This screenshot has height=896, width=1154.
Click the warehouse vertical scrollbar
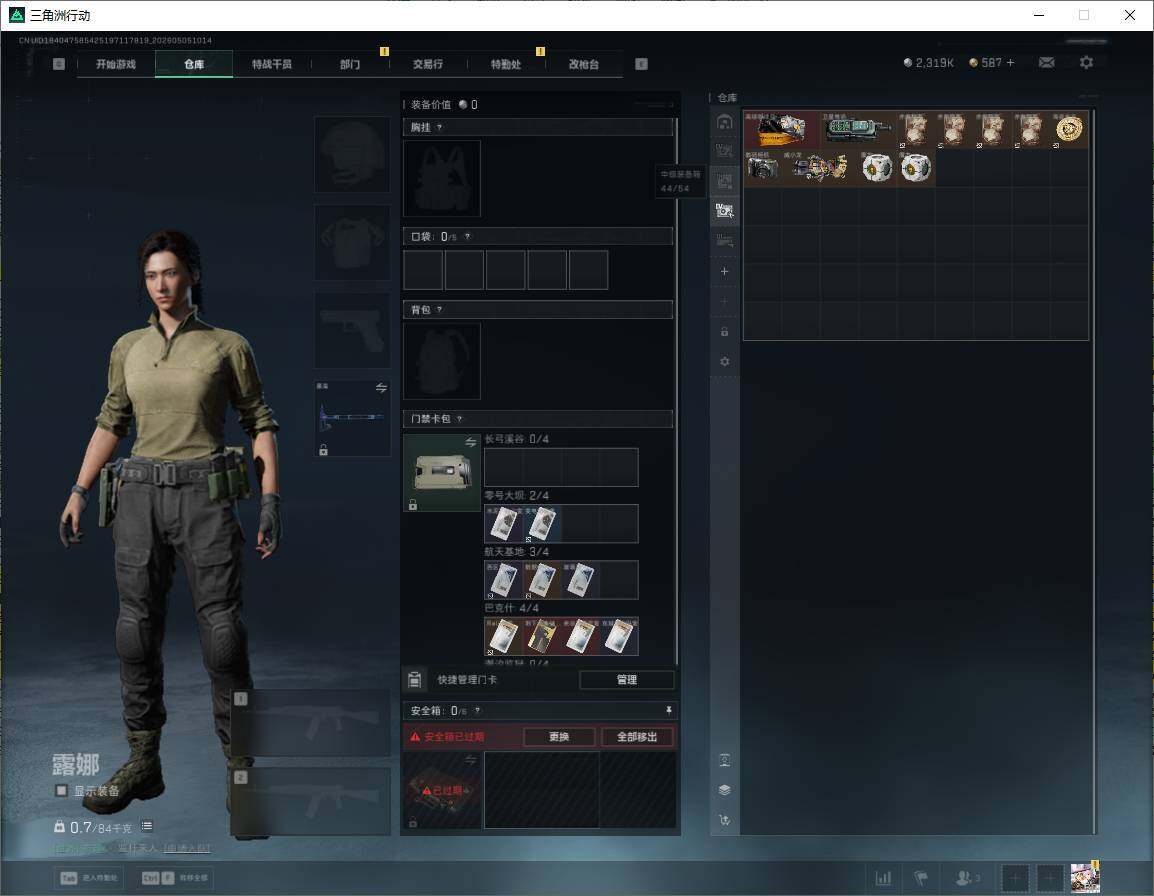(x=1094, y=471)
